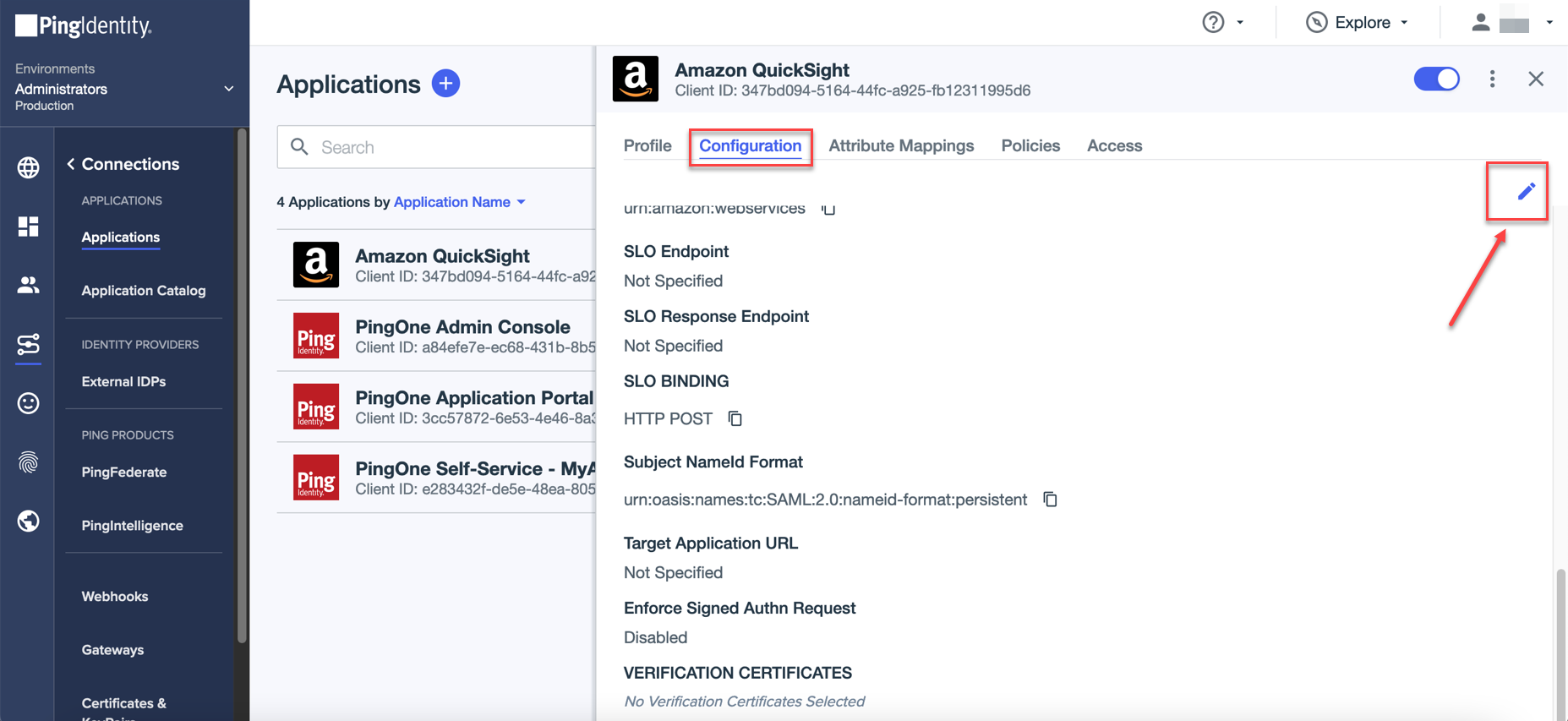
Task: Switch to the Policies tab
Action: click(x=1030, y=145)
